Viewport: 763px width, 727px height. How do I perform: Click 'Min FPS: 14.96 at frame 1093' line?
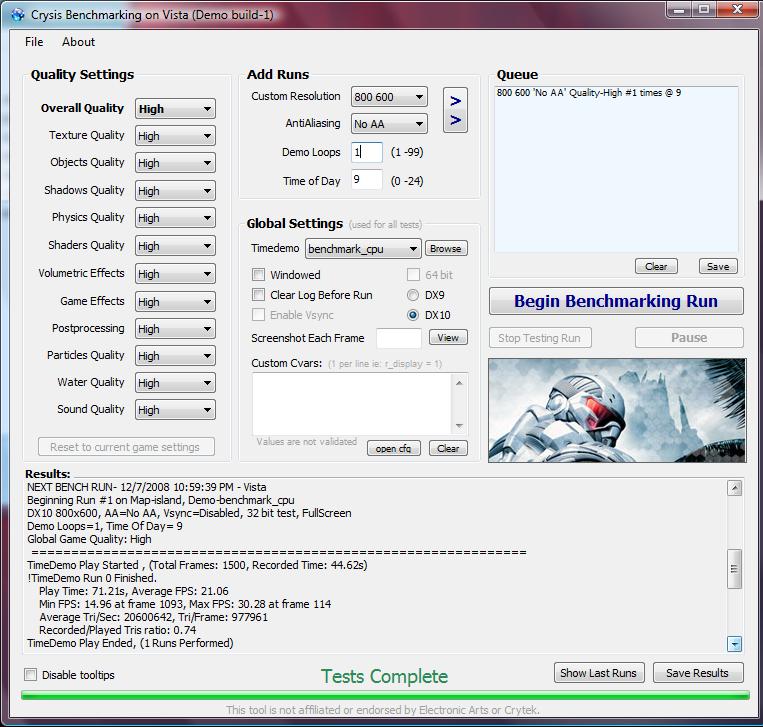(x=185, y=604)
